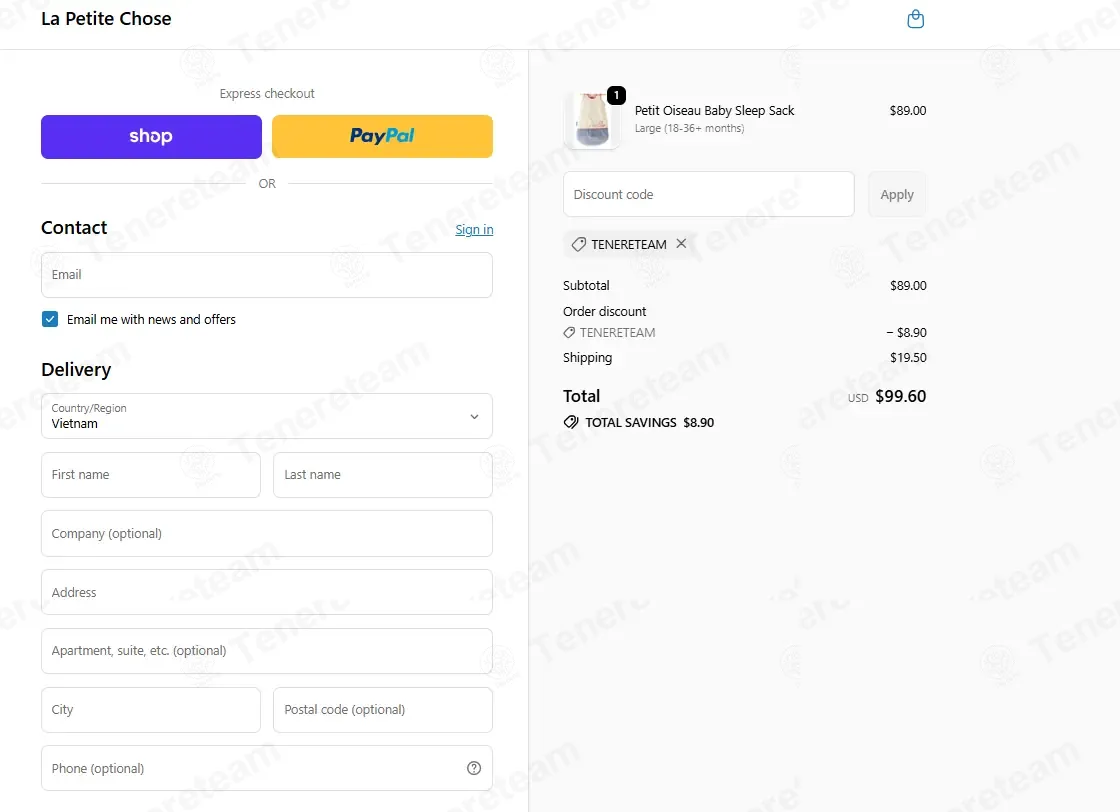Remove the TENERETEAM discount code

pos(681,244)
